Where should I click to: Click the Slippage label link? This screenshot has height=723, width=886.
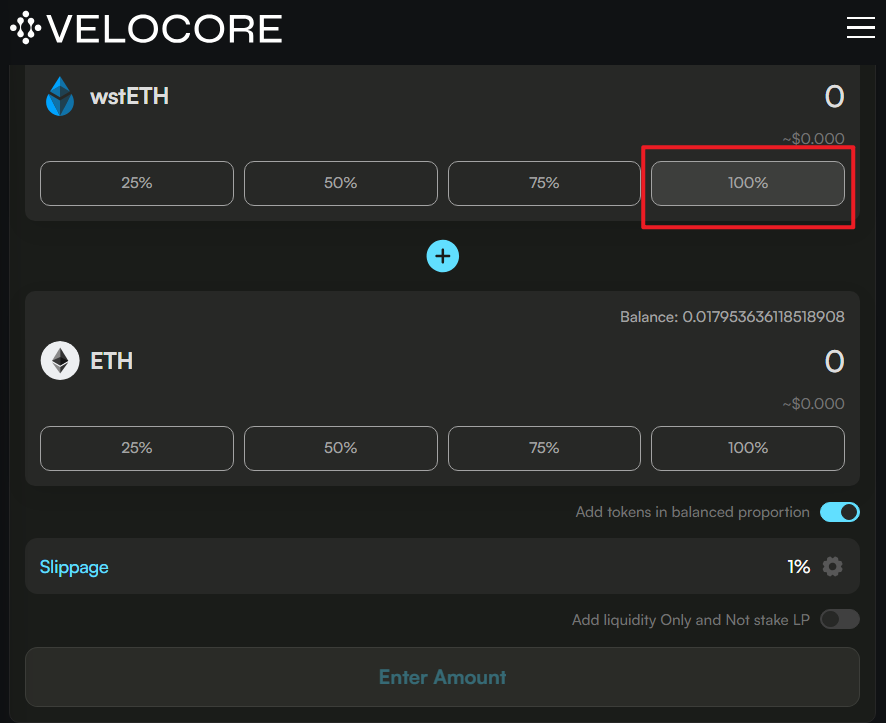(x=74, y=567)
